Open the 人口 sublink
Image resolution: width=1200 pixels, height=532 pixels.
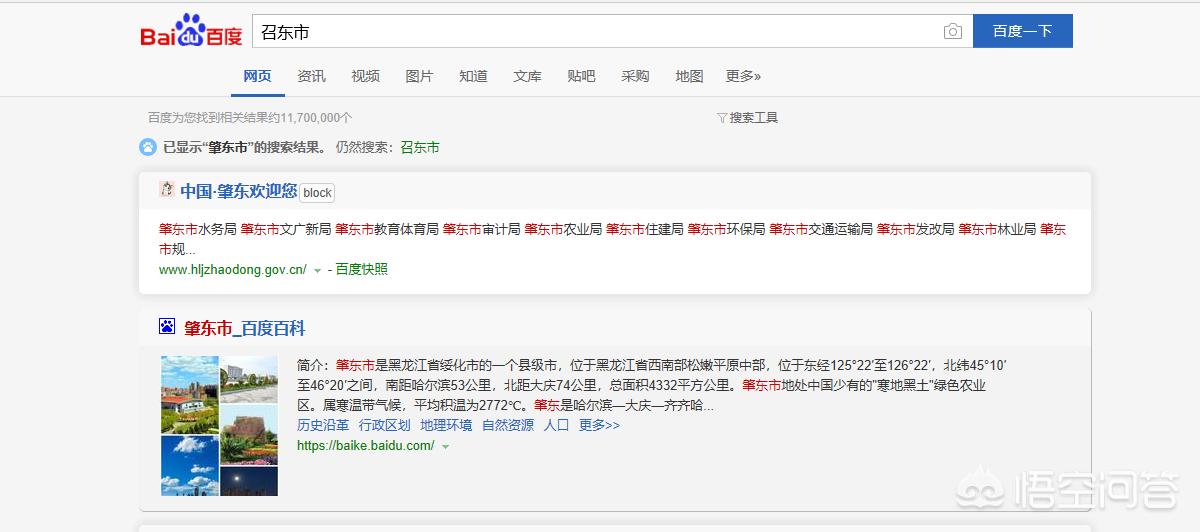pyautogui.click(x=556, y=425)
